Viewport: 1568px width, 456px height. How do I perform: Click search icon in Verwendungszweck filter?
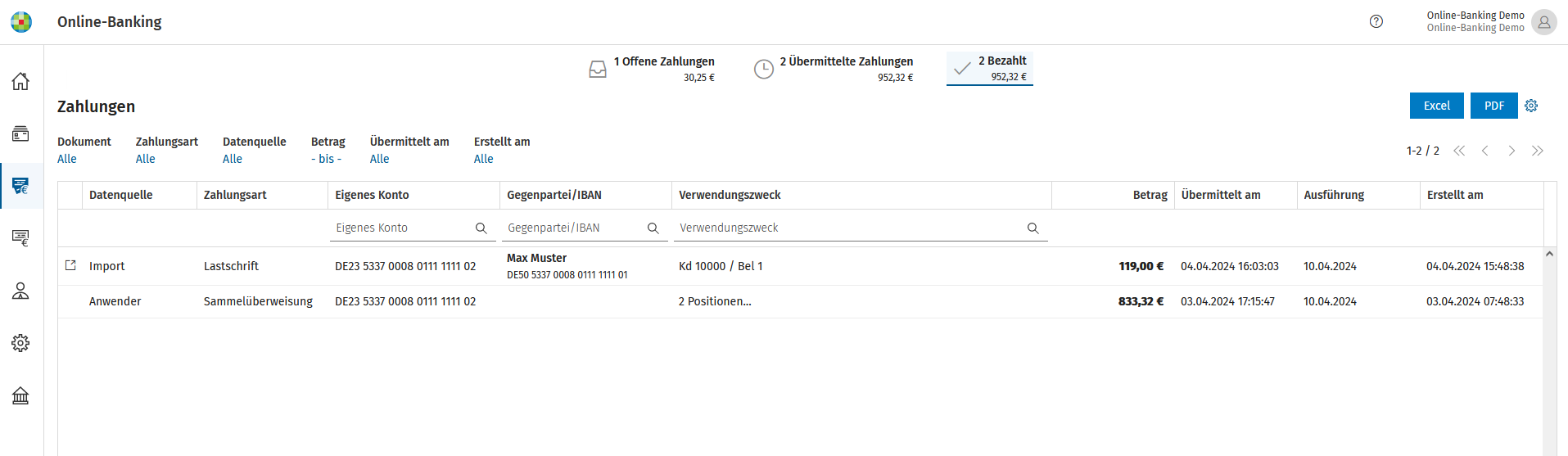[1033, 228]
